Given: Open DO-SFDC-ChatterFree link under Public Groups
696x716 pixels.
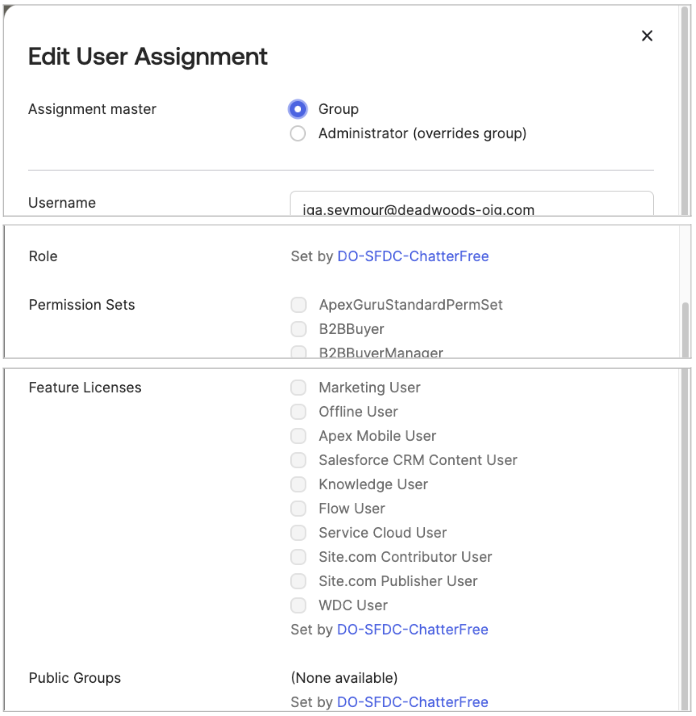Looking at the screenshot, I should pos(413,702).
